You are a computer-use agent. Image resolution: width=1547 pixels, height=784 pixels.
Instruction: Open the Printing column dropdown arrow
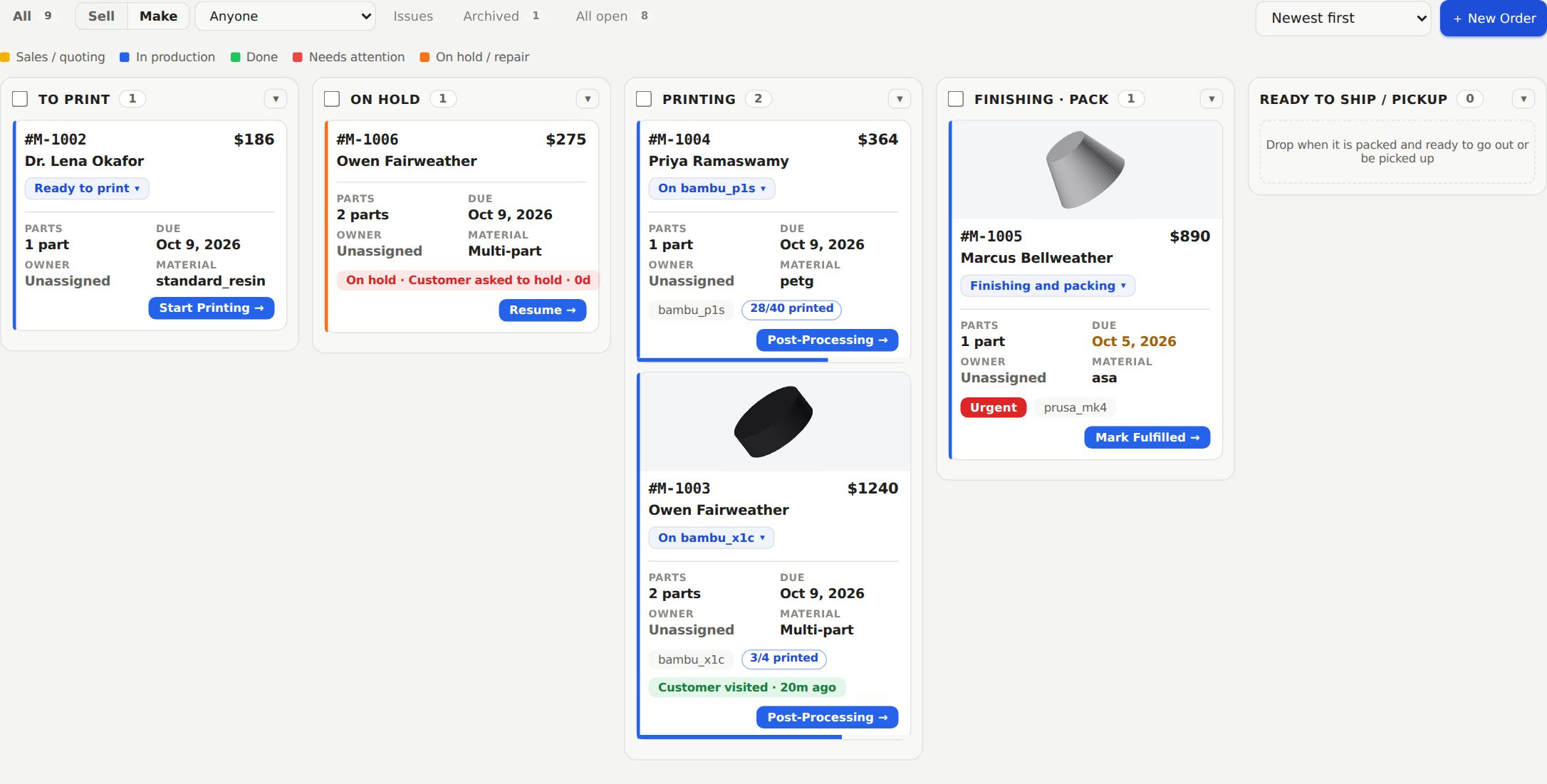900,99
